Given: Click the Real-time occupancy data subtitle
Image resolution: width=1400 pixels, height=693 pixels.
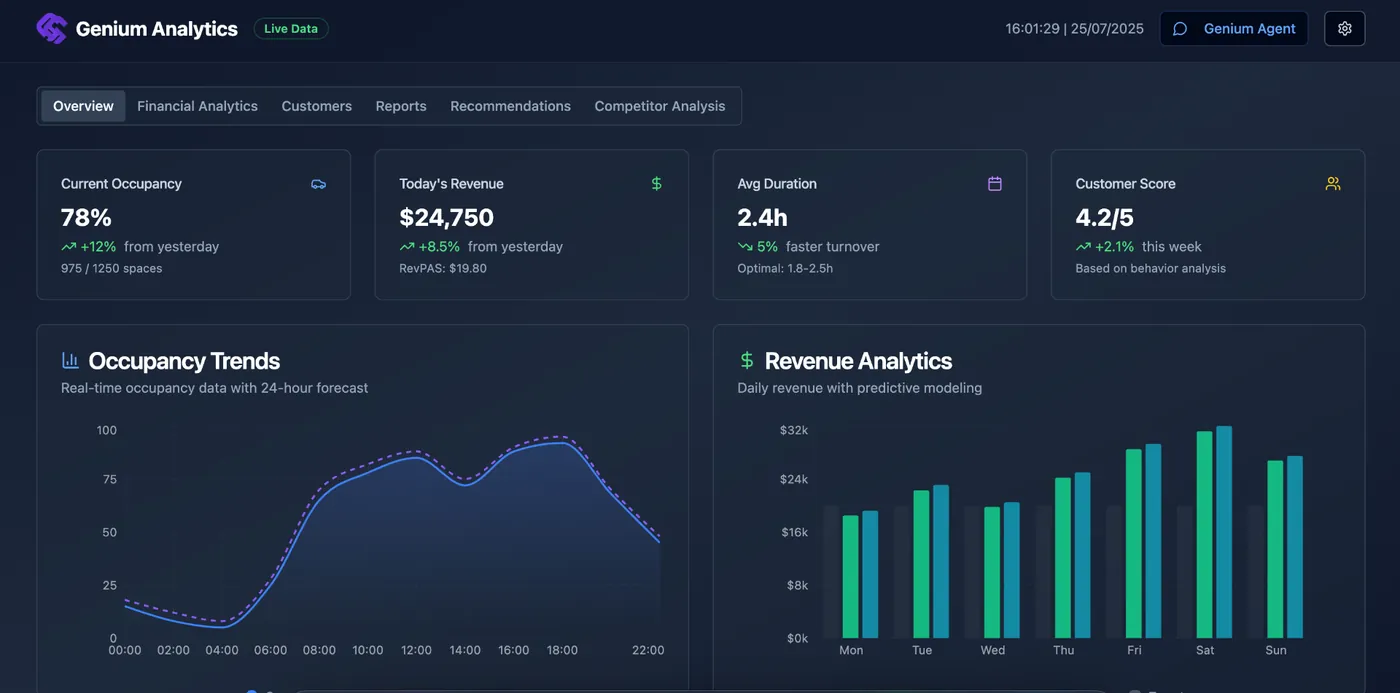Looking at the screenshot, I should coord(214,388).
